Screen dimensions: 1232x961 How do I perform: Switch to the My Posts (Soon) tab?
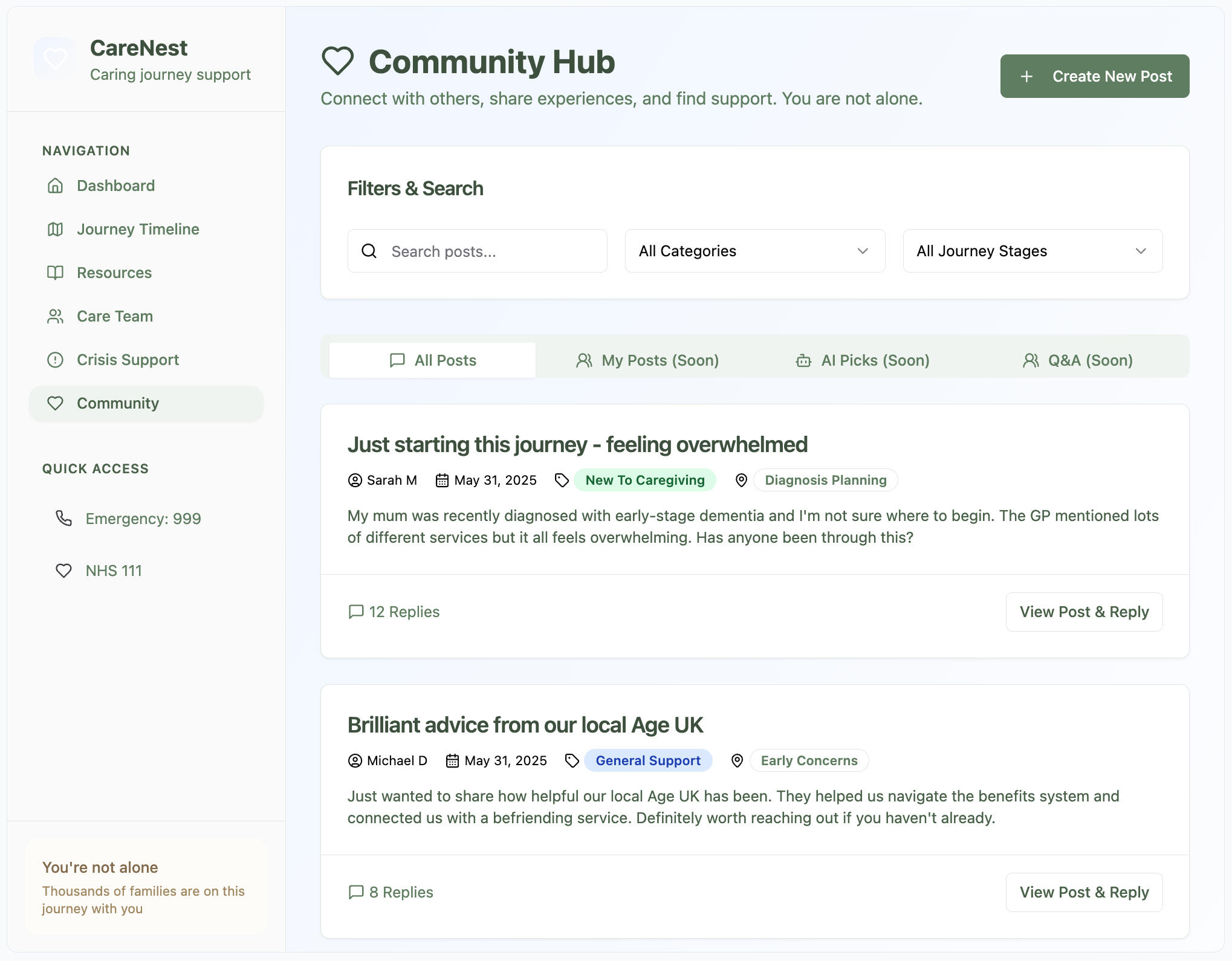(x=647, y=360)
